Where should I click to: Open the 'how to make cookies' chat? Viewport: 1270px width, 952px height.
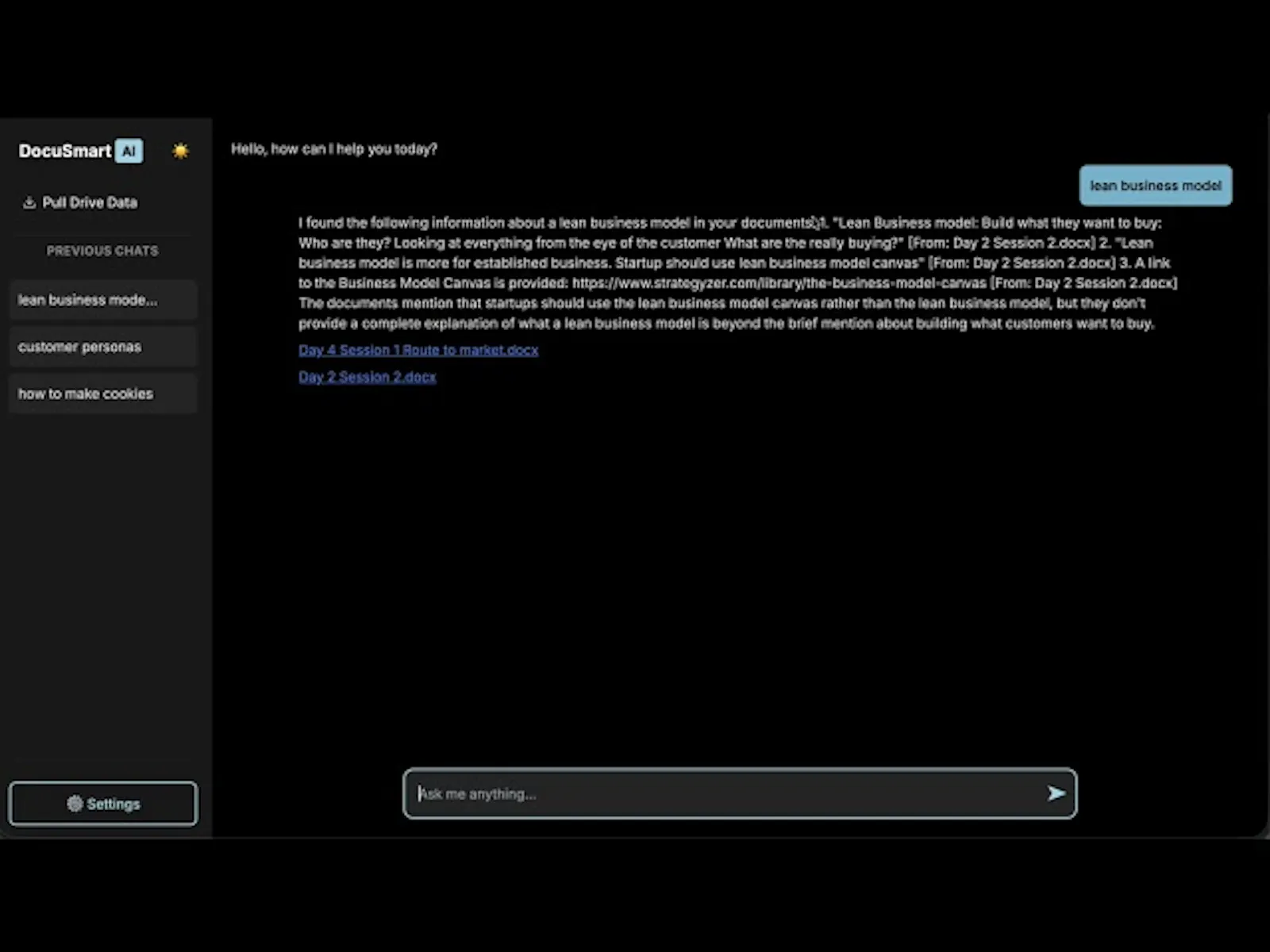(x=103, y=393)
